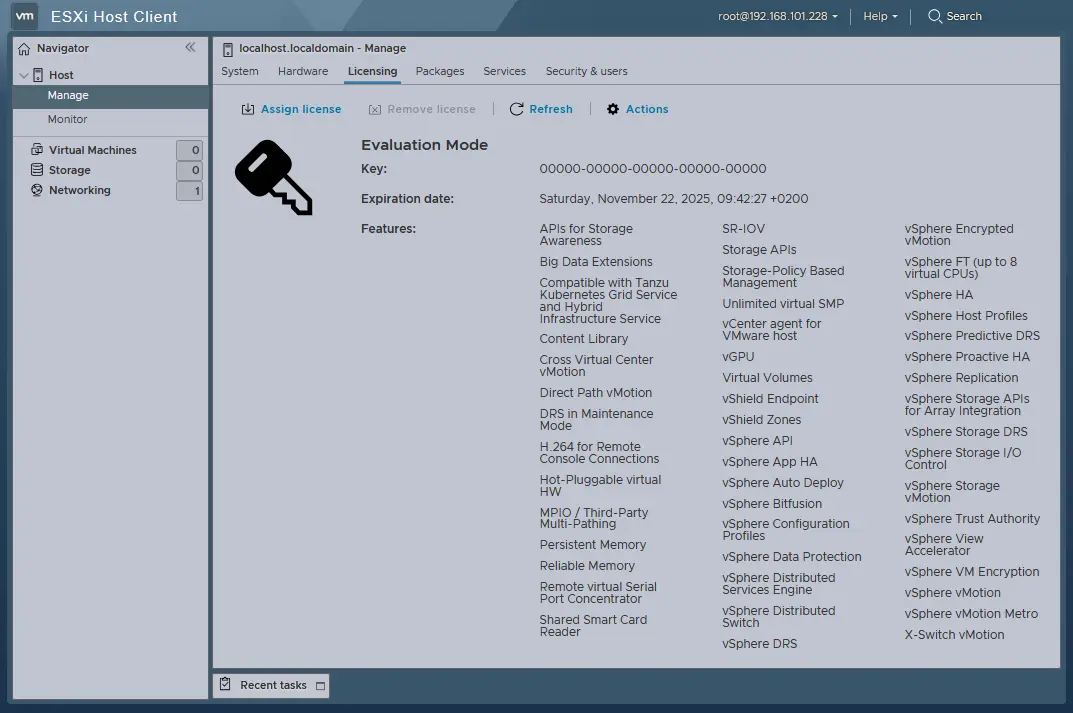Click the Virtual Volumes feature
1073x713 pixels.
[x=767, y=378]
